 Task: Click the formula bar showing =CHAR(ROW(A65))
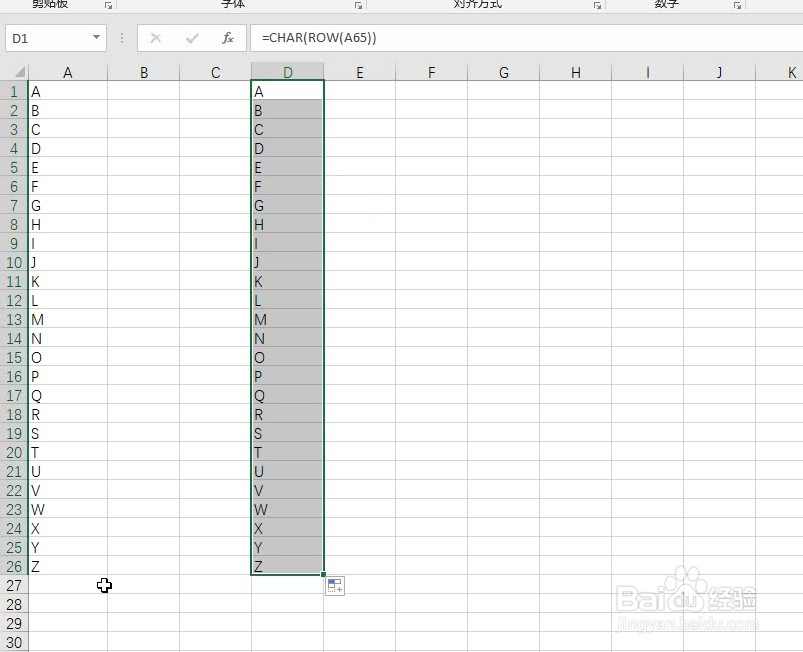coord(526,38)
